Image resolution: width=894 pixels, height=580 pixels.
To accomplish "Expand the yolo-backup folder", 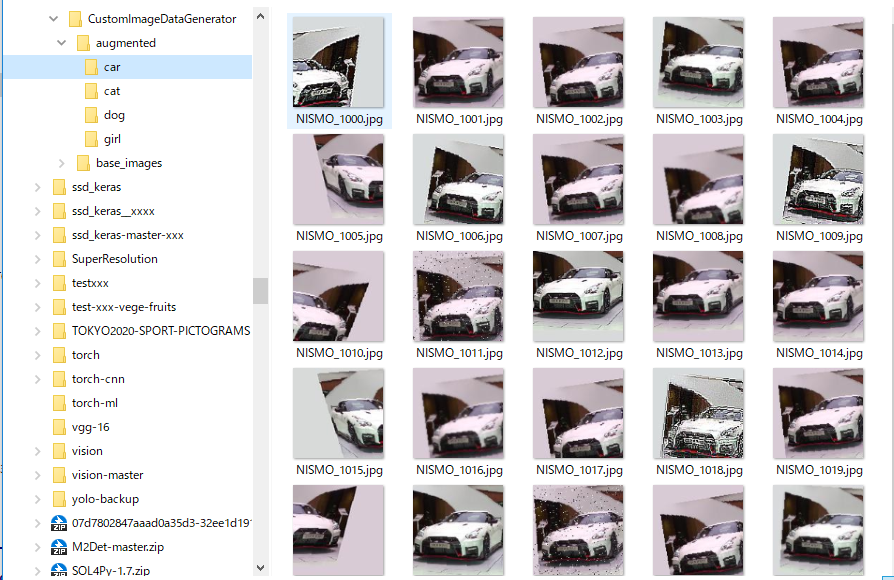I will coord(38,499).
